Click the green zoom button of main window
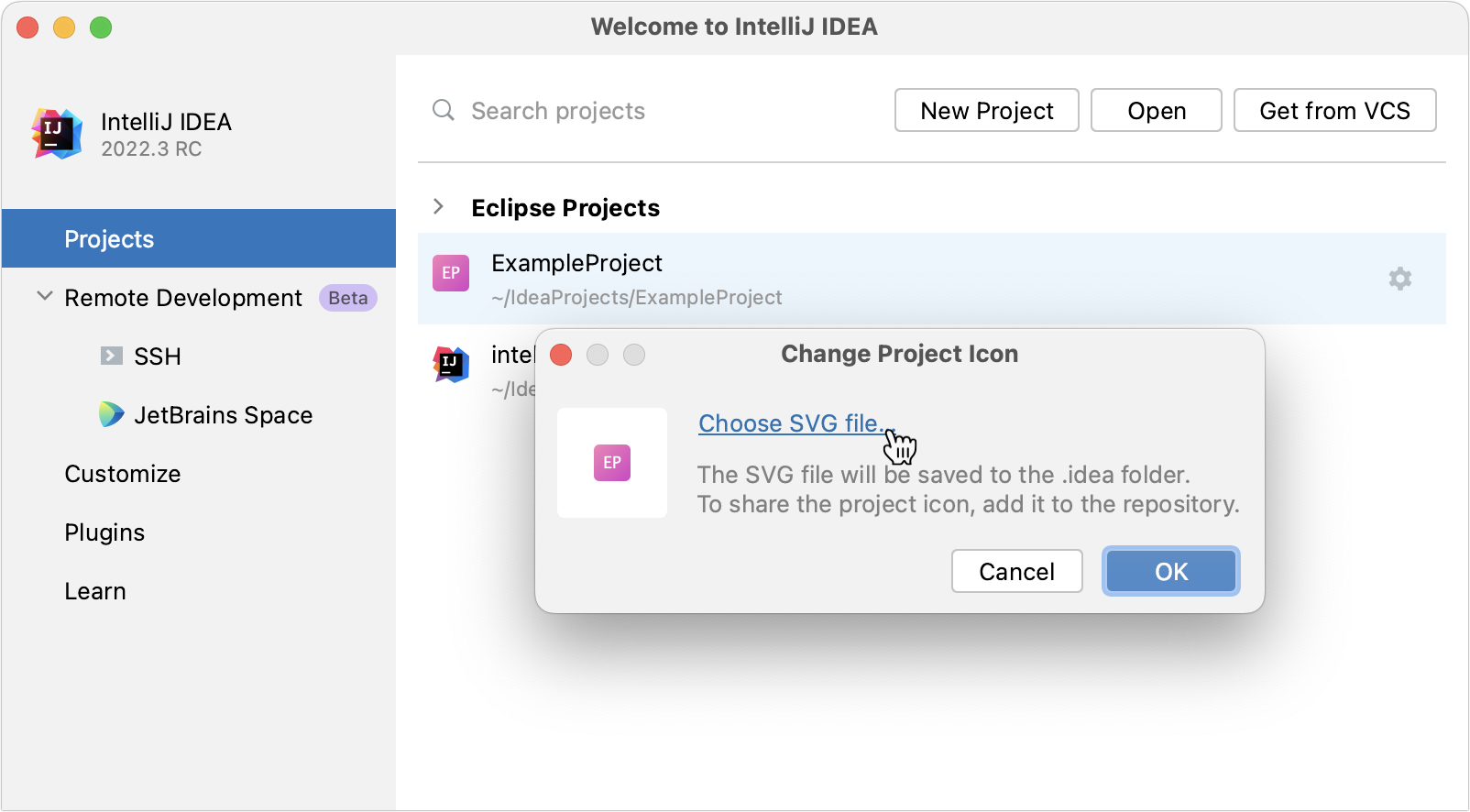 point(101,27)
